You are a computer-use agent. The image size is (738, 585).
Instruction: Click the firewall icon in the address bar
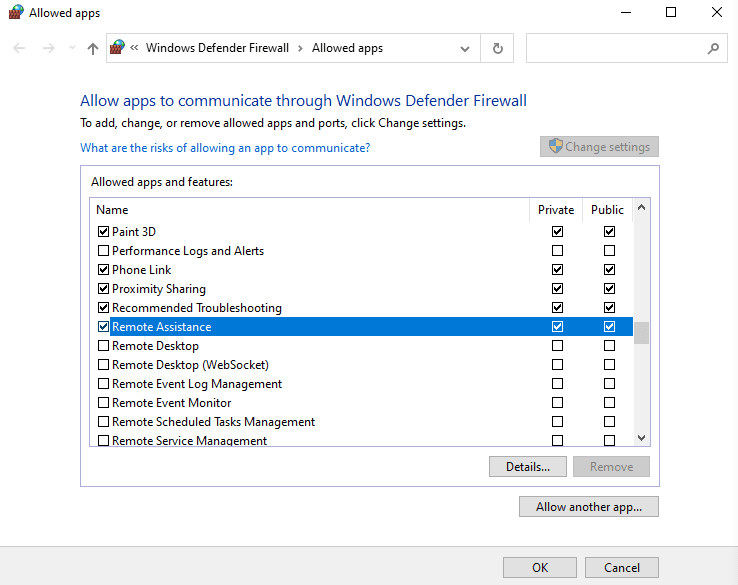(117, 48)
